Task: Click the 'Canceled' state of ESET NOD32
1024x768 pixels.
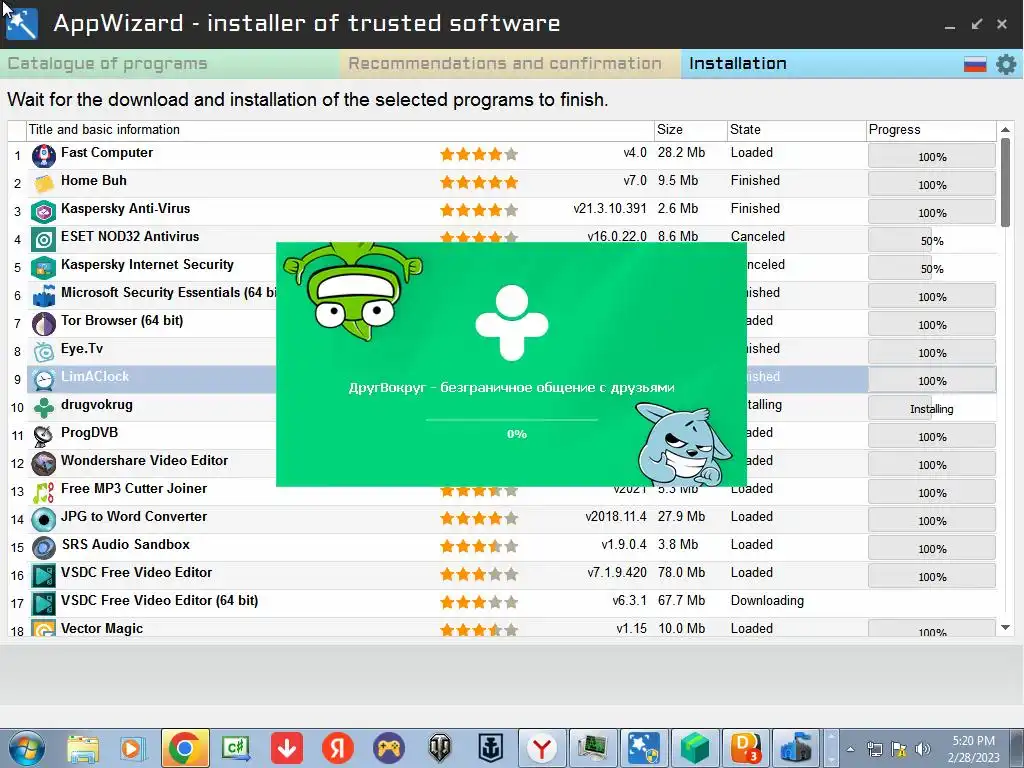Action: coord(758,236)
